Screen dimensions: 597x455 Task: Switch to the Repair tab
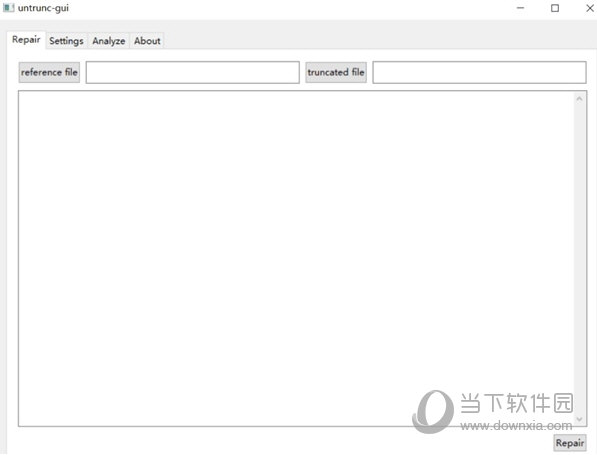(26, 40)
